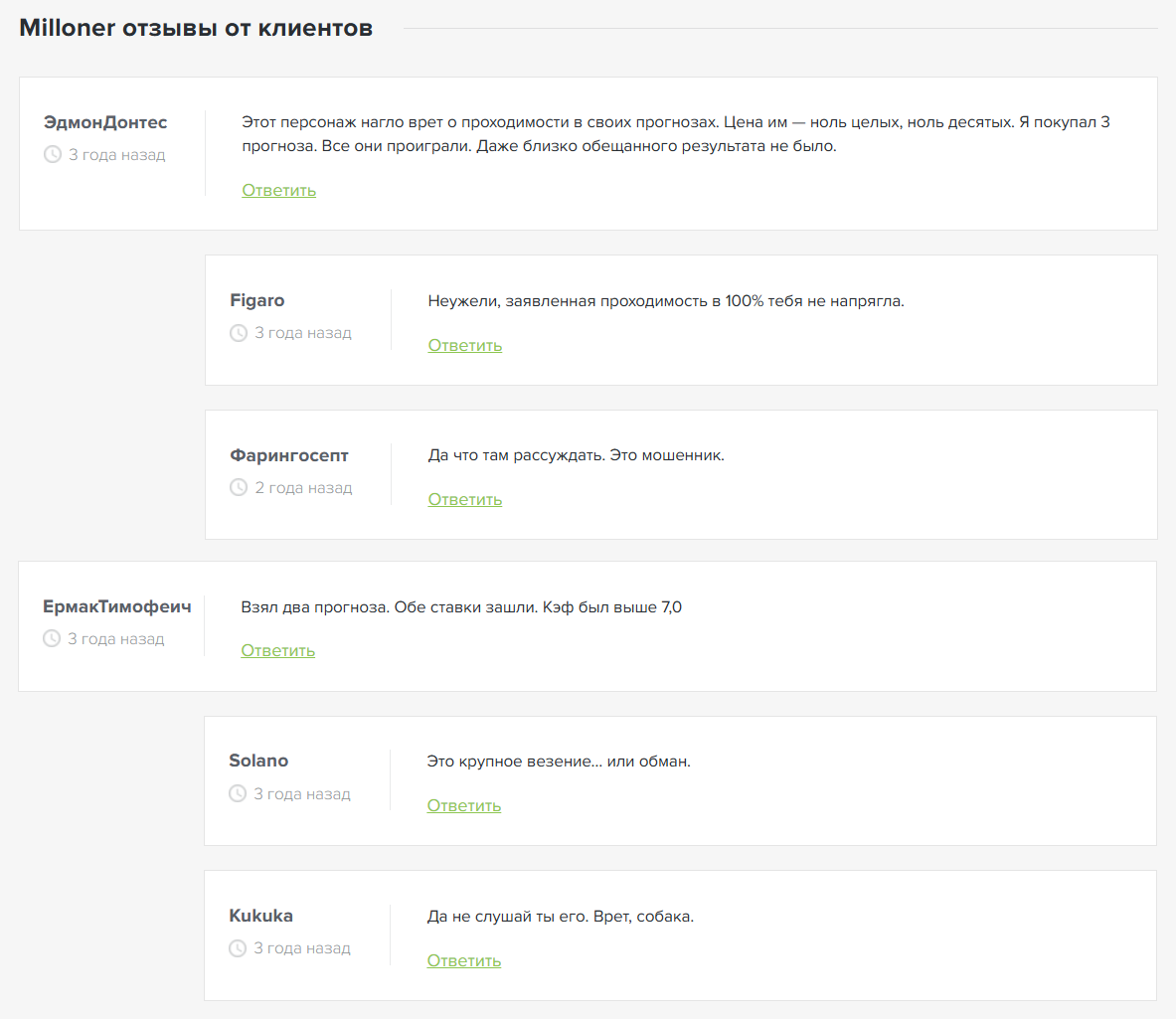
Task: Click the clock icon beside ЭдмонДонтес's timestamp
Action: point(53,155)
